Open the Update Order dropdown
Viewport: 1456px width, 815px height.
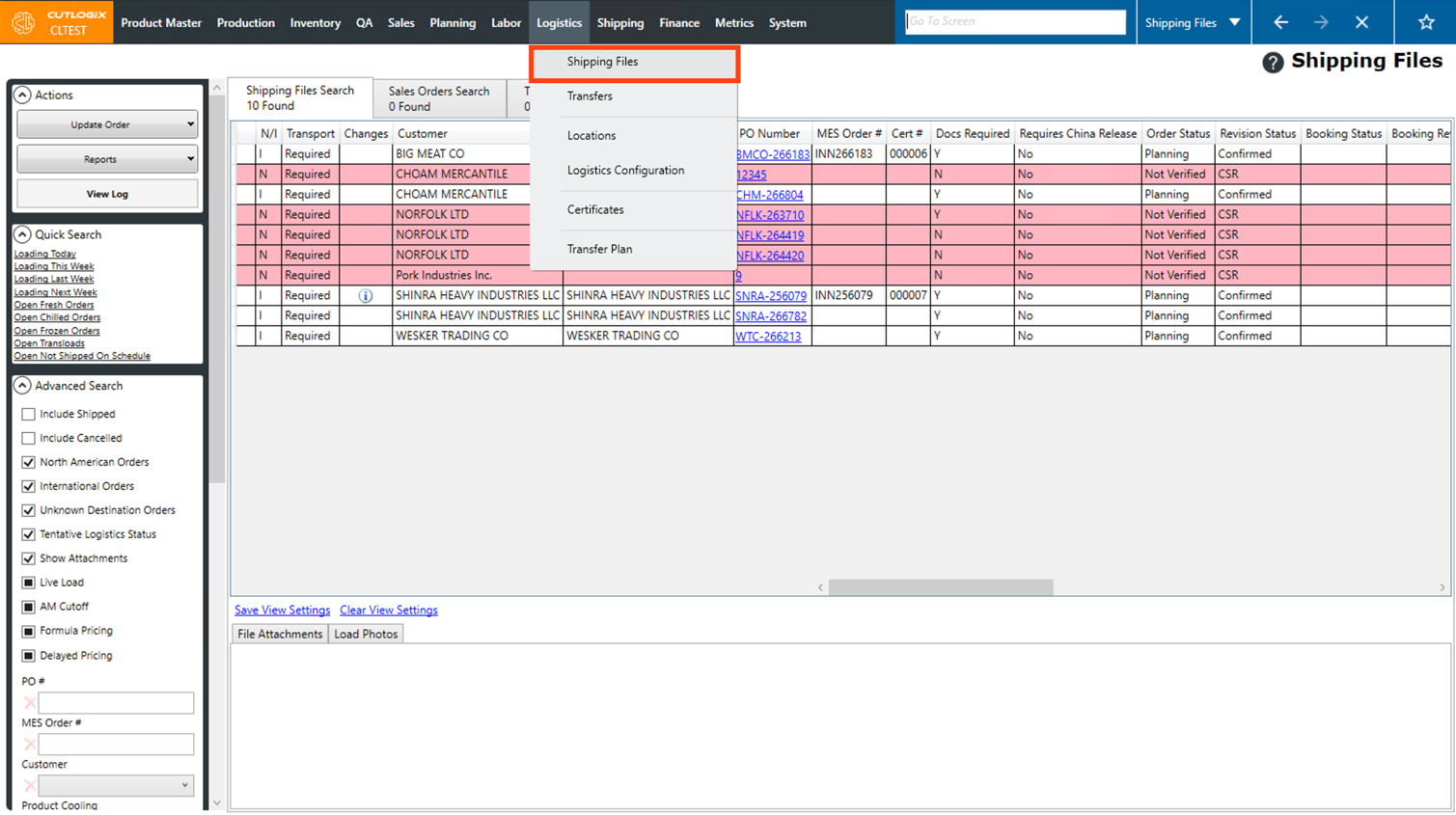point(107,124)
